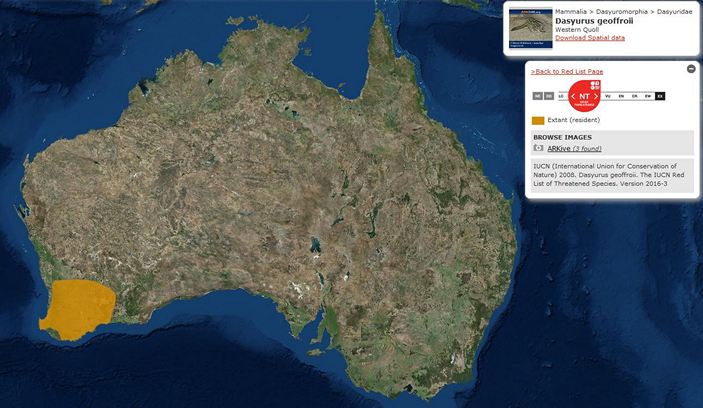703x408 pixels.
Task: Select the EN category box
Action: pyautogui.click(x=621, y=96)
